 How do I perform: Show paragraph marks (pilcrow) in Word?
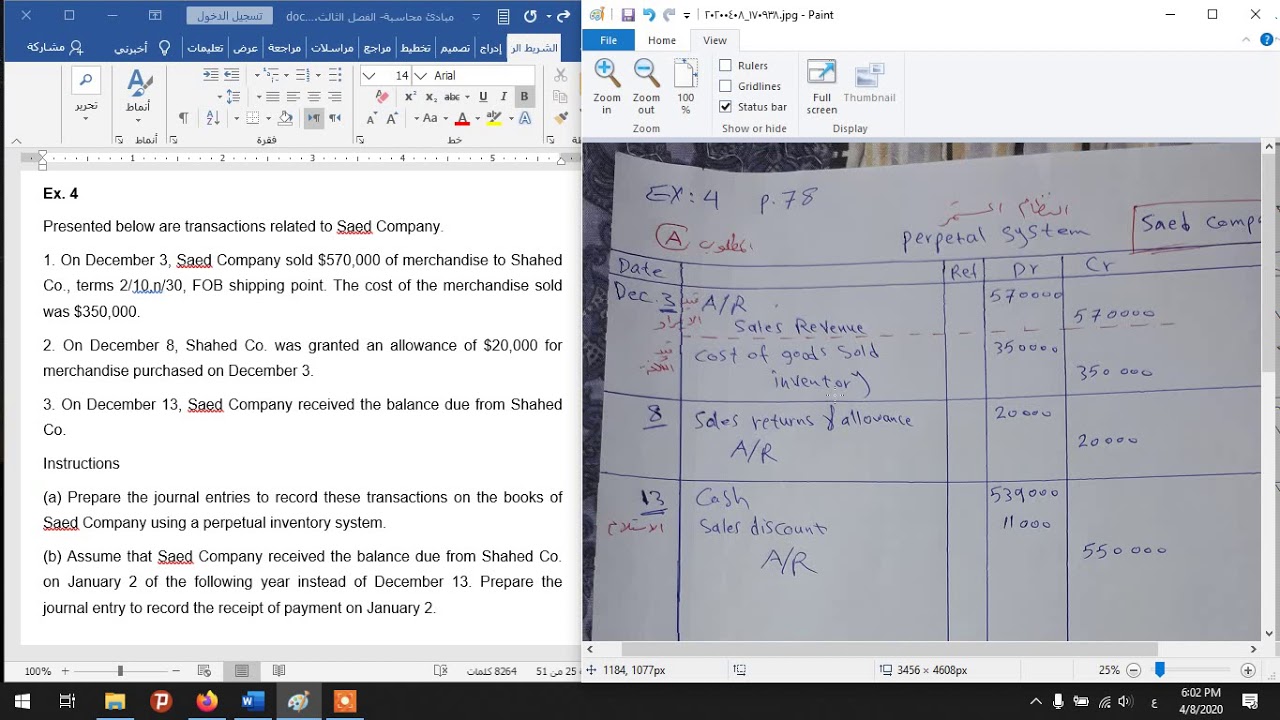pos(183,118)
